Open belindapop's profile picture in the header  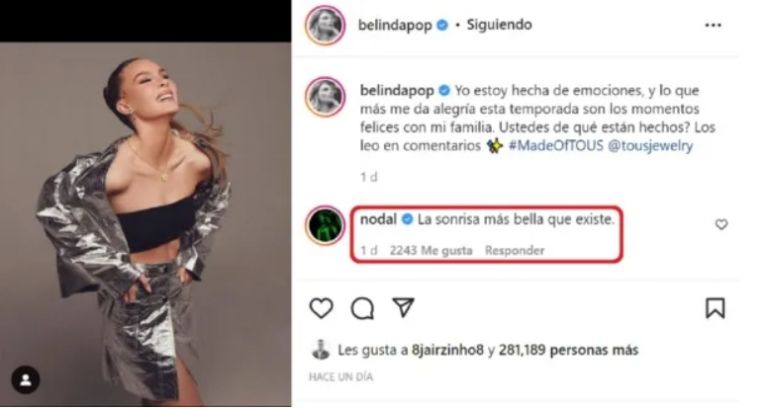[325, 25]
